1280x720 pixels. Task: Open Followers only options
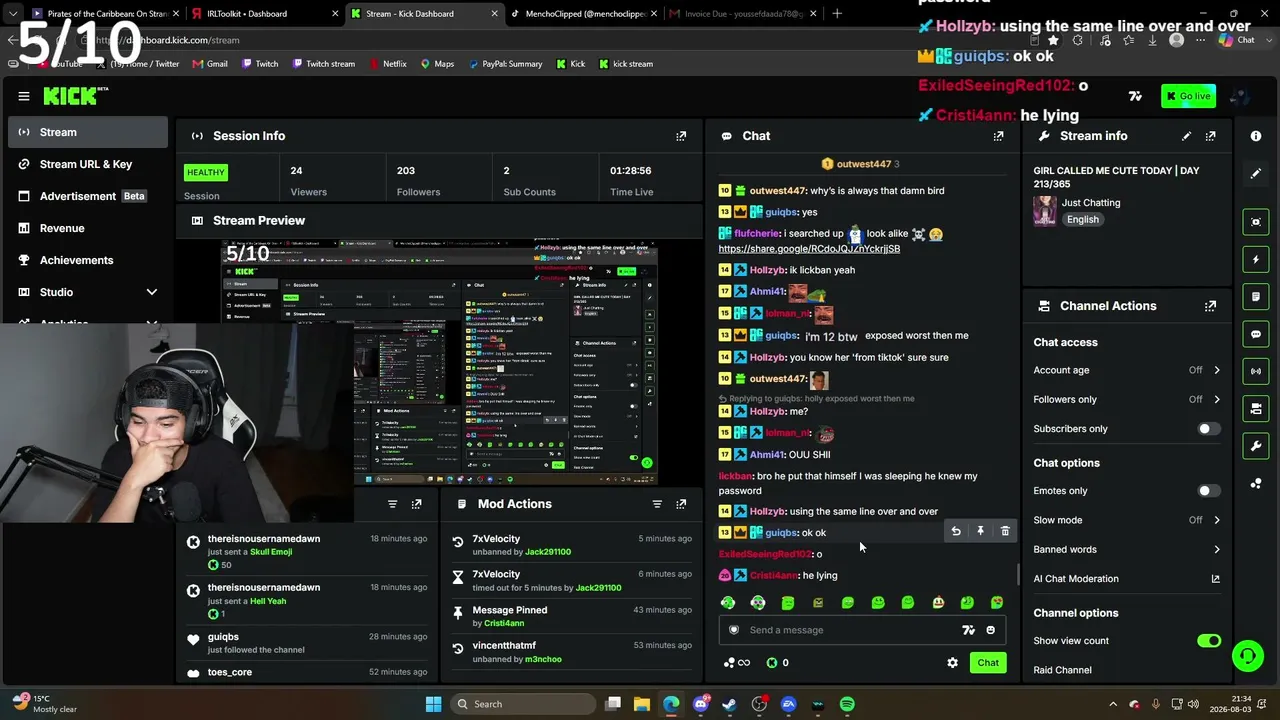pyautogui.click(x=1127, y=399)
